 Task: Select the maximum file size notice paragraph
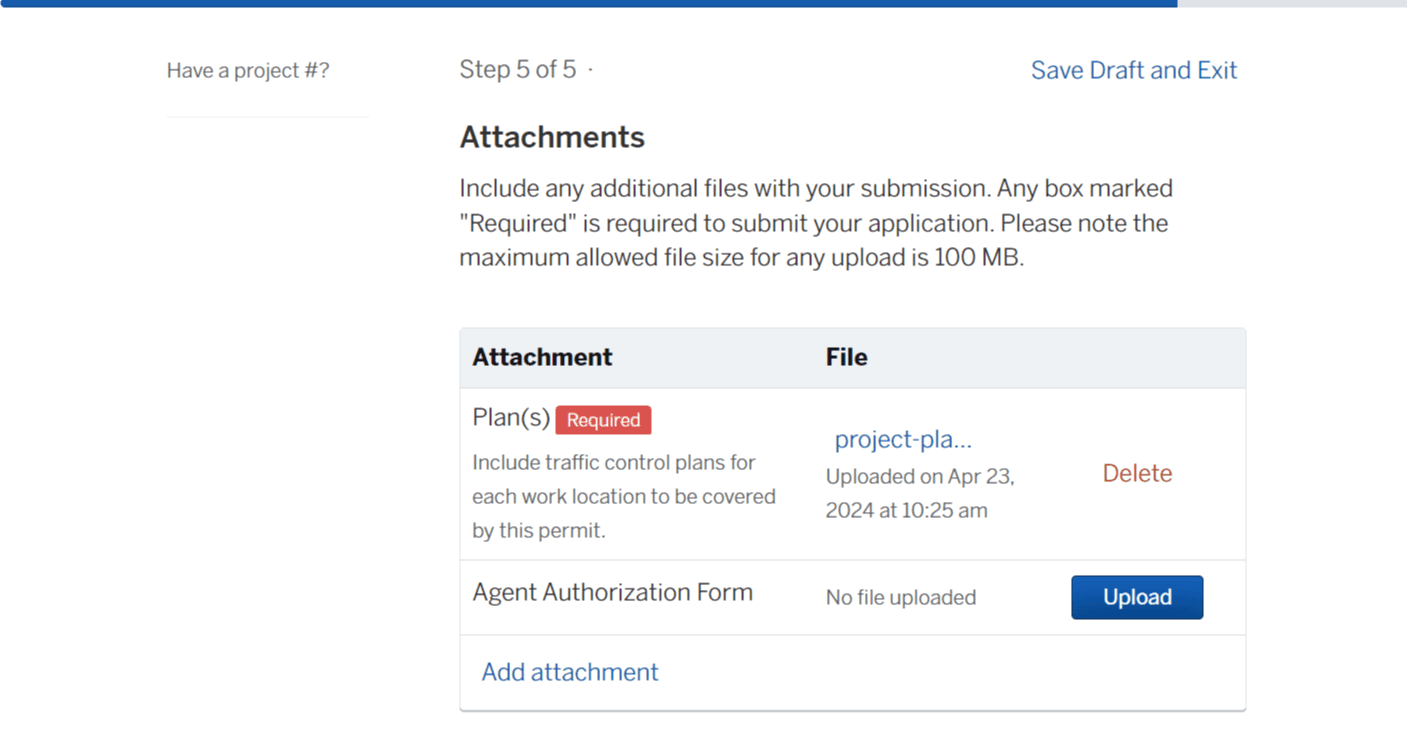point(813,222)
